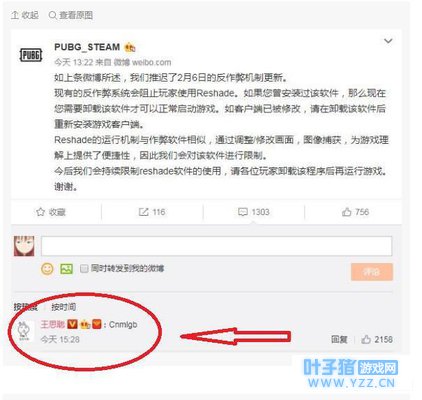Viewport: 422px width, 400px height.
Task: Click reply (回复) on the comment
Action: point(339,339)
